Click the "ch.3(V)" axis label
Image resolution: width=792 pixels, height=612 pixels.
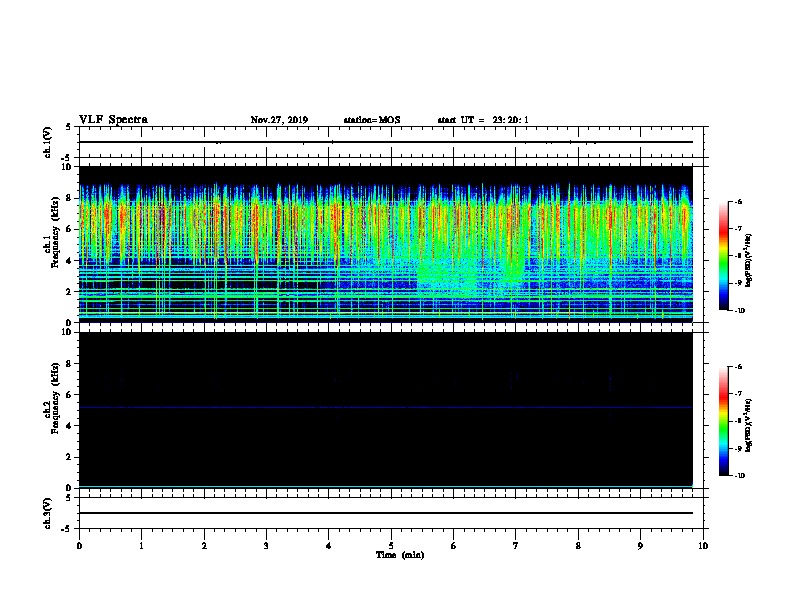click(x=47, y=513)
